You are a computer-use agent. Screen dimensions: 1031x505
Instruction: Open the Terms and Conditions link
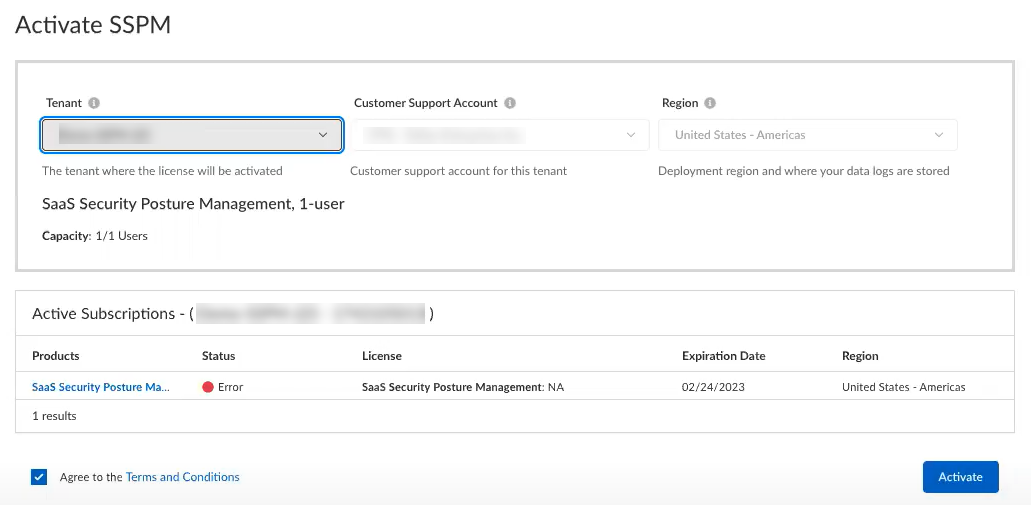coord(182,477)
